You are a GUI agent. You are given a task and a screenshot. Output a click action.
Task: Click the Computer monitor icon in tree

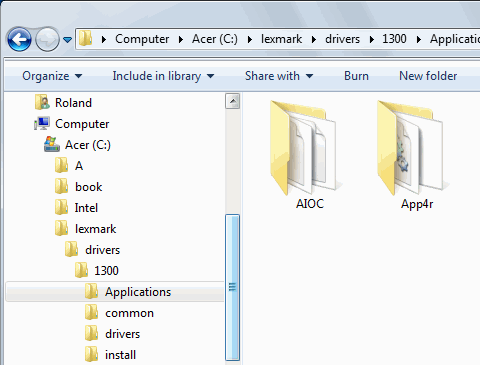(x=42, y=123)
